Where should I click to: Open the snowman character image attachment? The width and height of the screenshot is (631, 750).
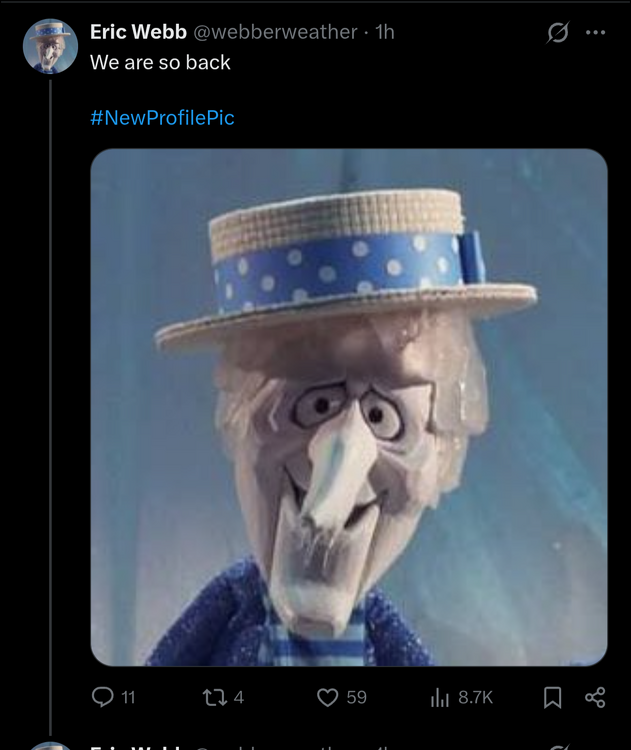[349, 407]
